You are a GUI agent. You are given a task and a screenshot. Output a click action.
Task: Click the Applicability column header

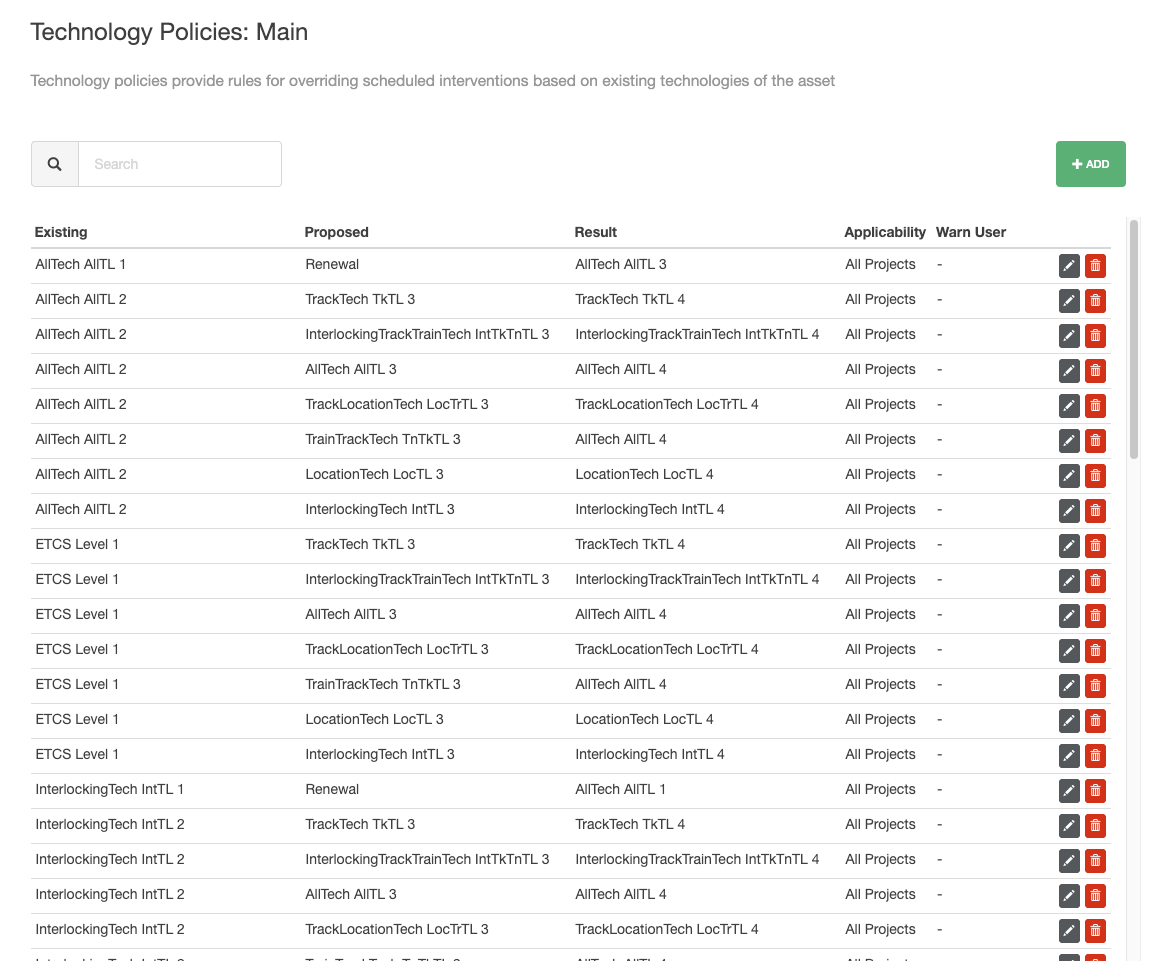click(884, 232)
